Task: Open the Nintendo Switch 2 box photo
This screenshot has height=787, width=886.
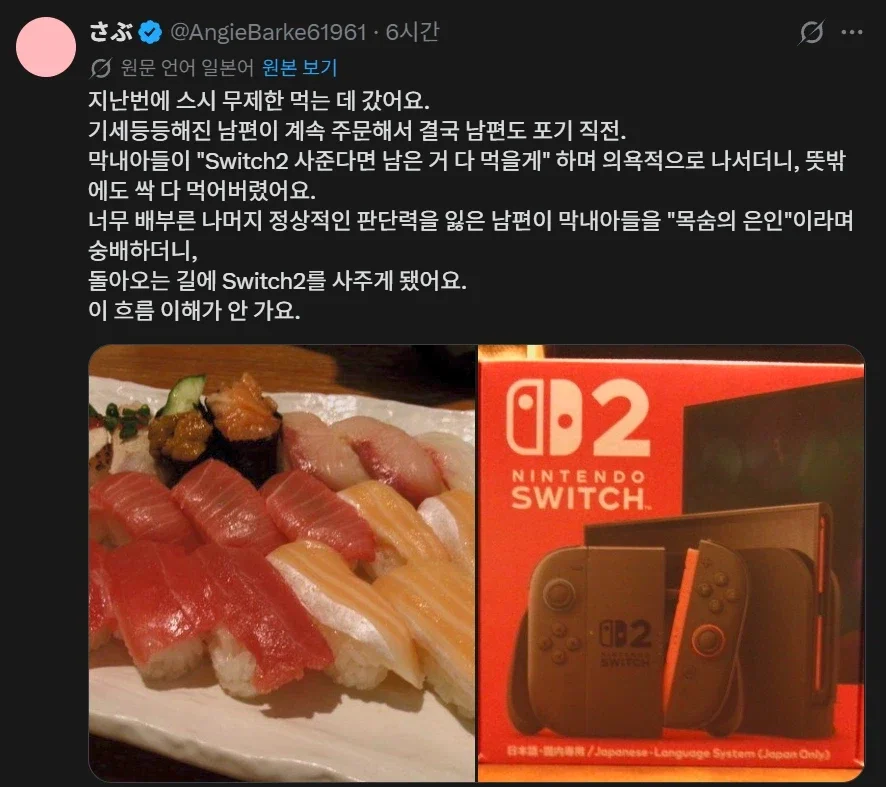Action: [671, 563]
